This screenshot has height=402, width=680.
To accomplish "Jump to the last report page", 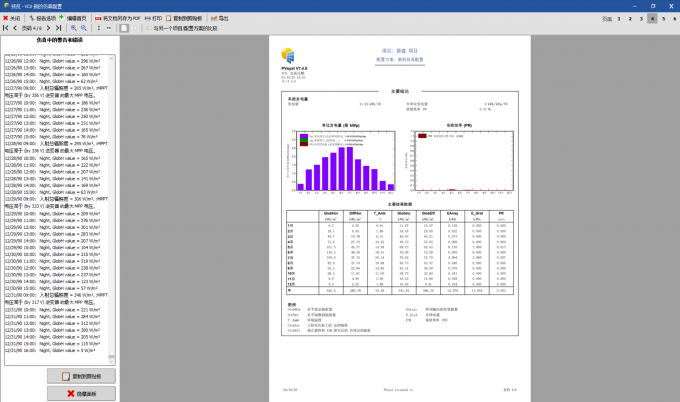I will [x=59, y=28].
